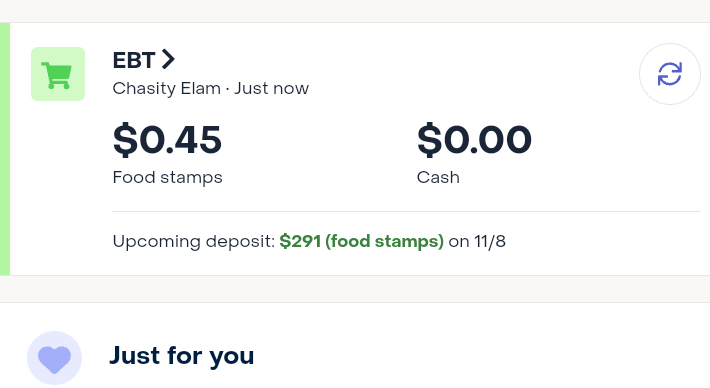Click the Food stamps label
This screenshot has height=388, width=710.
(168, 177)
